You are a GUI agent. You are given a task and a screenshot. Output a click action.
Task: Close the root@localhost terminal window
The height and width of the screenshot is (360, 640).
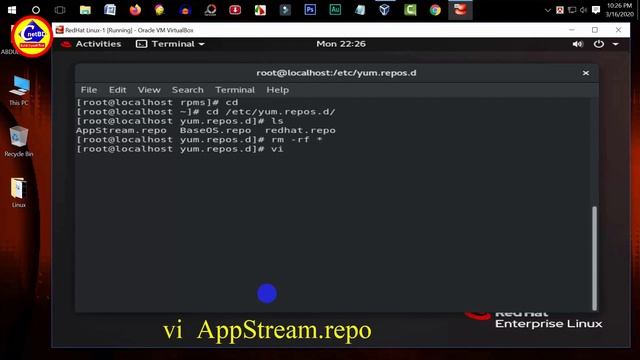coord(586,73)
